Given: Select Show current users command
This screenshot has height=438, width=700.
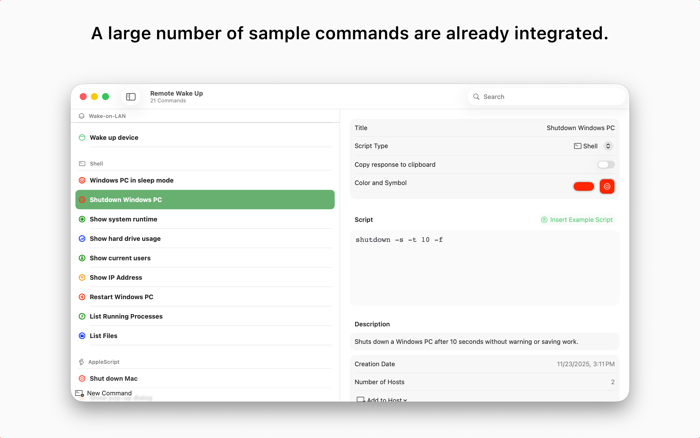Looking at the screenshot, I should point(205,258).
